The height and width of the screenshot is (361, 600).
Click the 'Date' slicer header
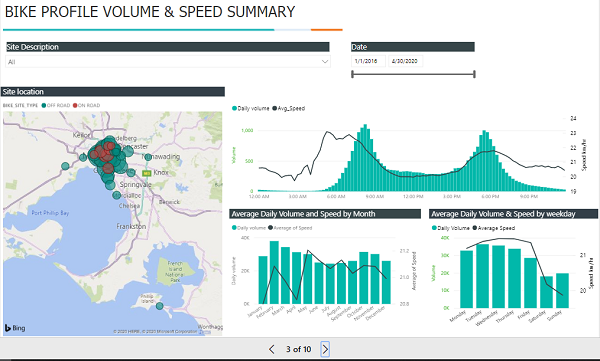click(413, 47)
